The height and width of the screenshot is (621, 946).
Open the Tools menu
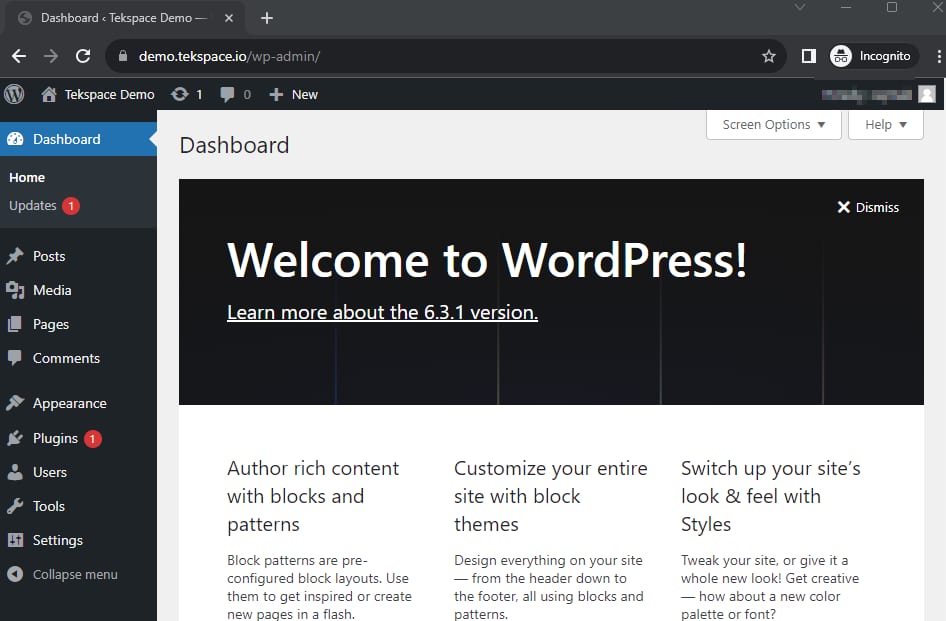point(78,506)
